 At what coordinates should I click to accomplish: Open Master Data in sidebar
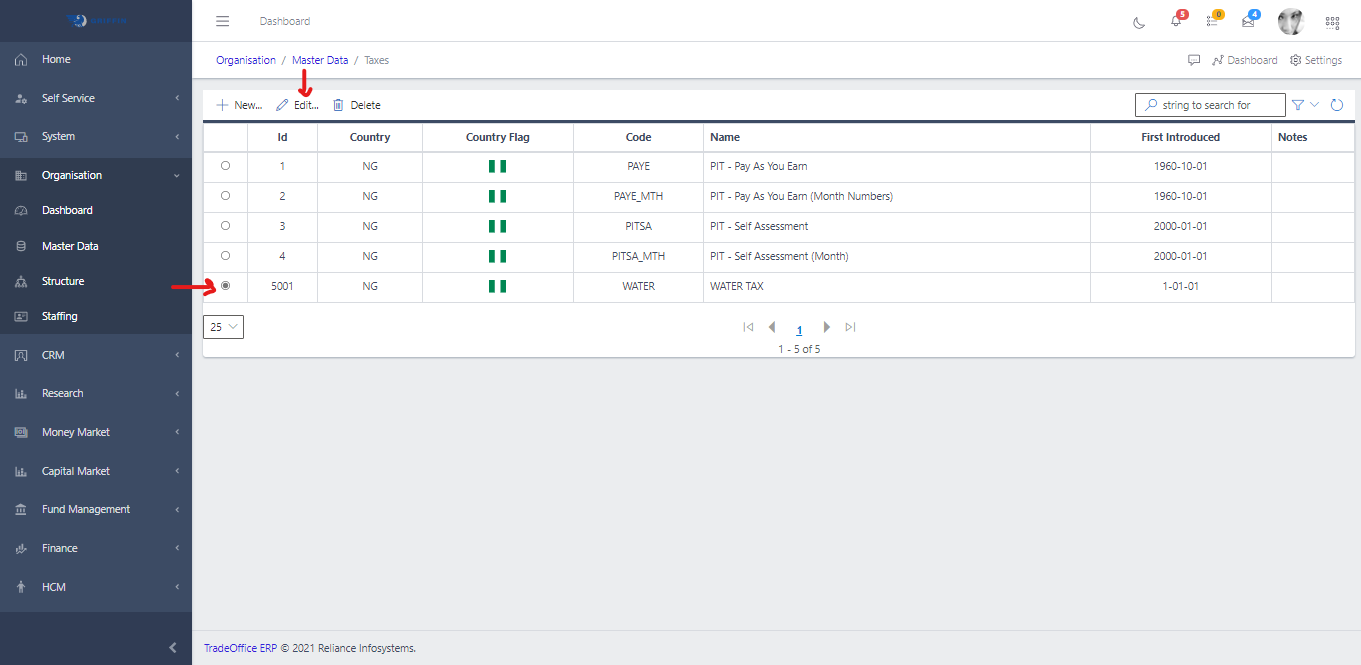[x=70, y=246]
